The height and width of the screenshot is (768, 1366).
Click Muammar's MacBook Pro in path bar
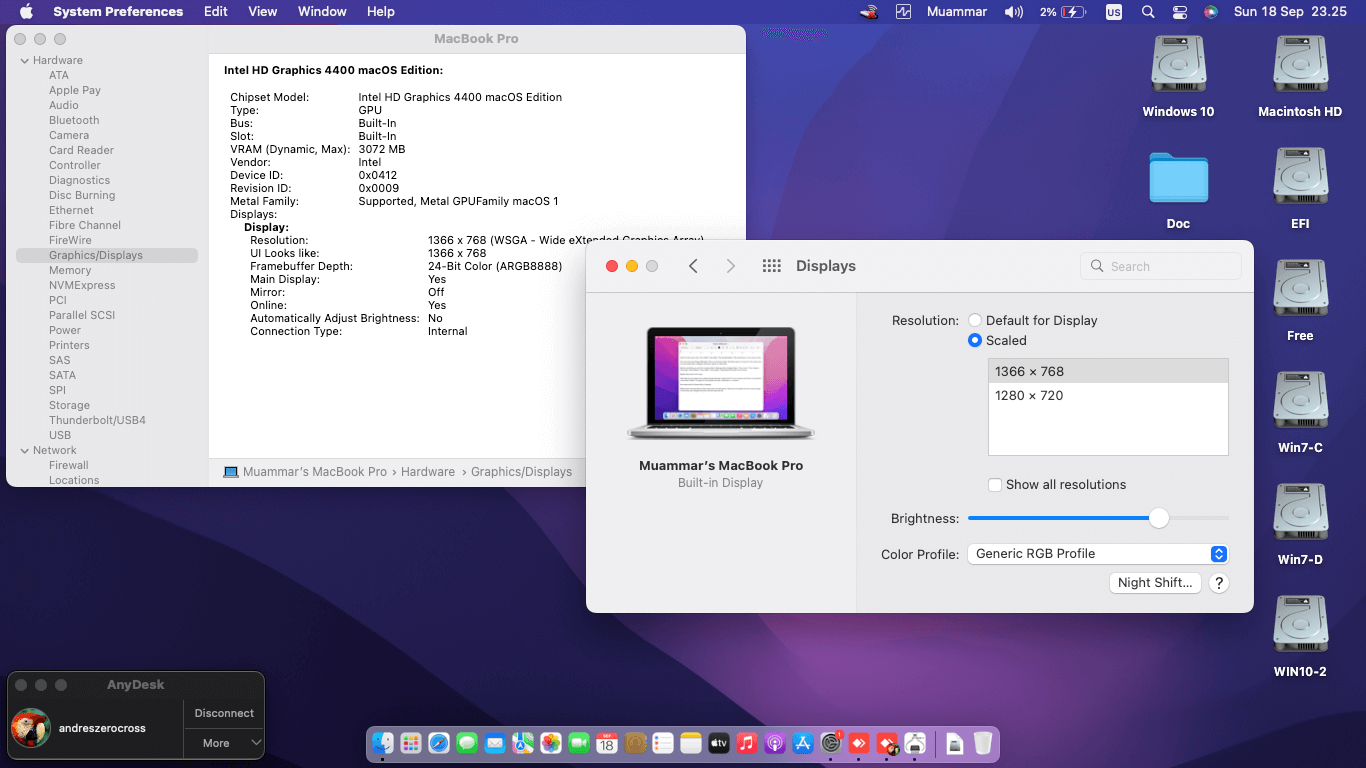pyautogui.click(x=314, y=472)
